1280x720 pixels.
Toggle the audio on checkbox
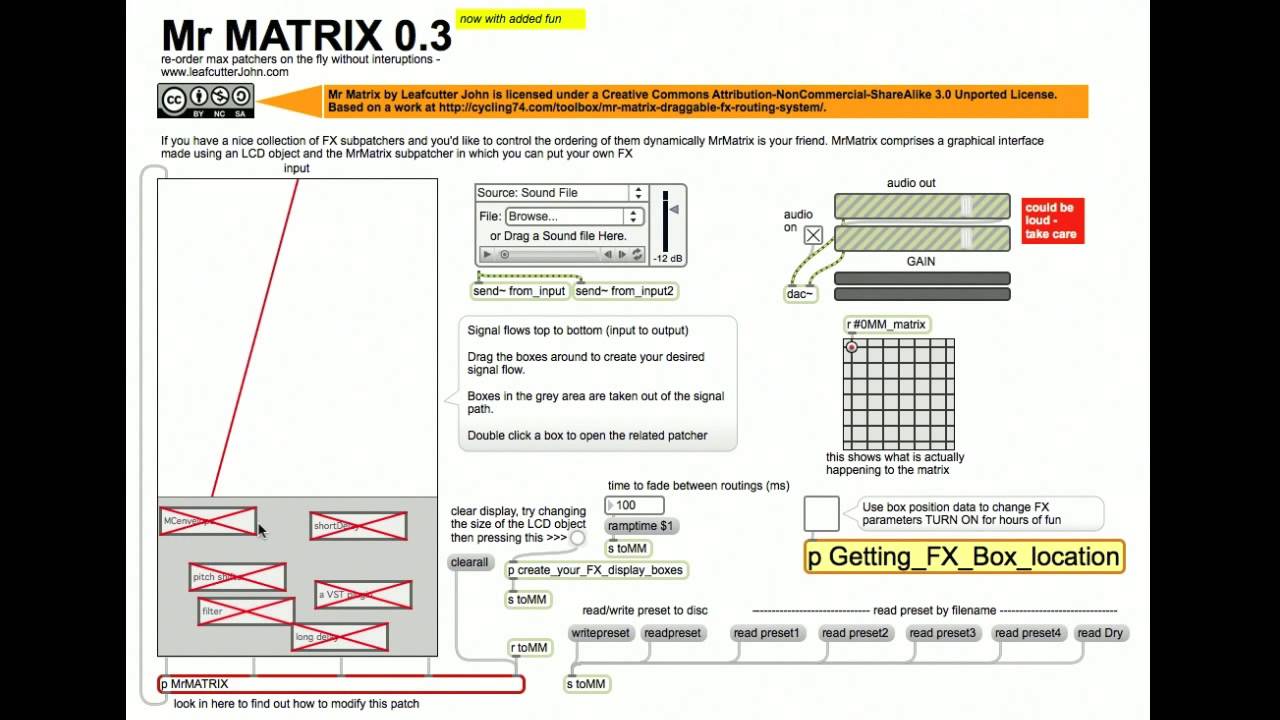(813, 235)
